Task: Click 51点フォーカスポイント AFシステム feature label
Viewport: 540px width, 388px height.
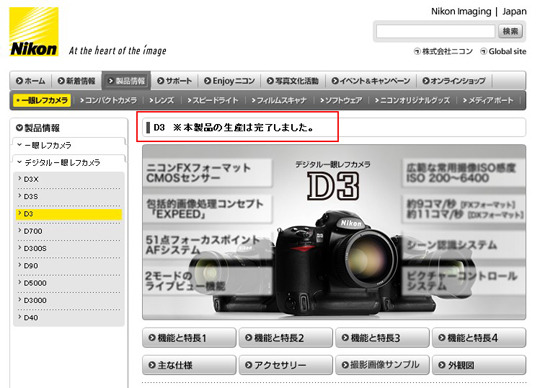Action: point(207,245)
